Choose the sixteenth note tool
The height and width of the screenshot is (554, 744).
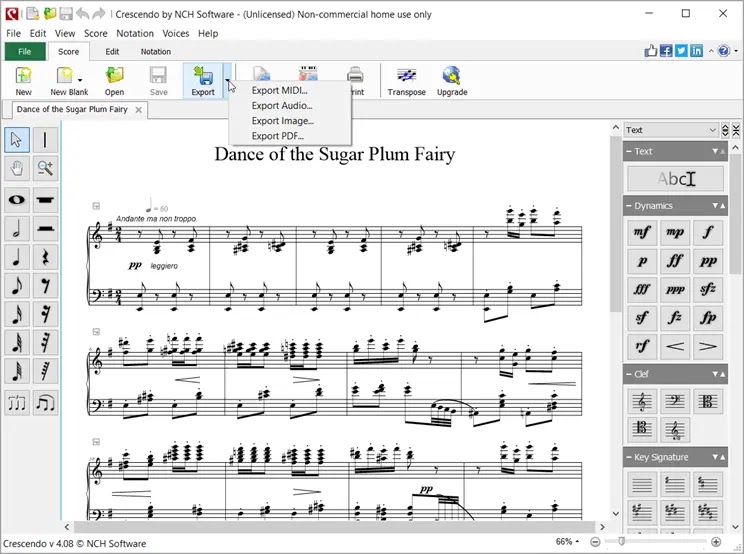click(x=17, y=314)
